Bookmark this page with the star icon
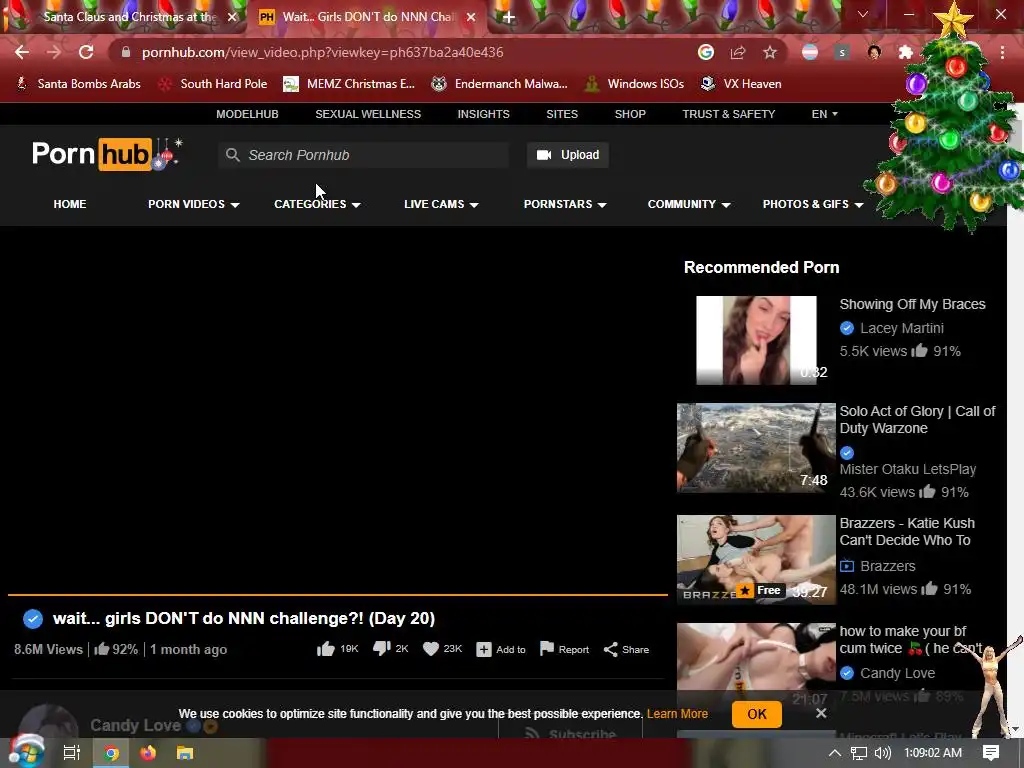The height and width of the screenshot is (768, 1024). (x=770, y=52)
